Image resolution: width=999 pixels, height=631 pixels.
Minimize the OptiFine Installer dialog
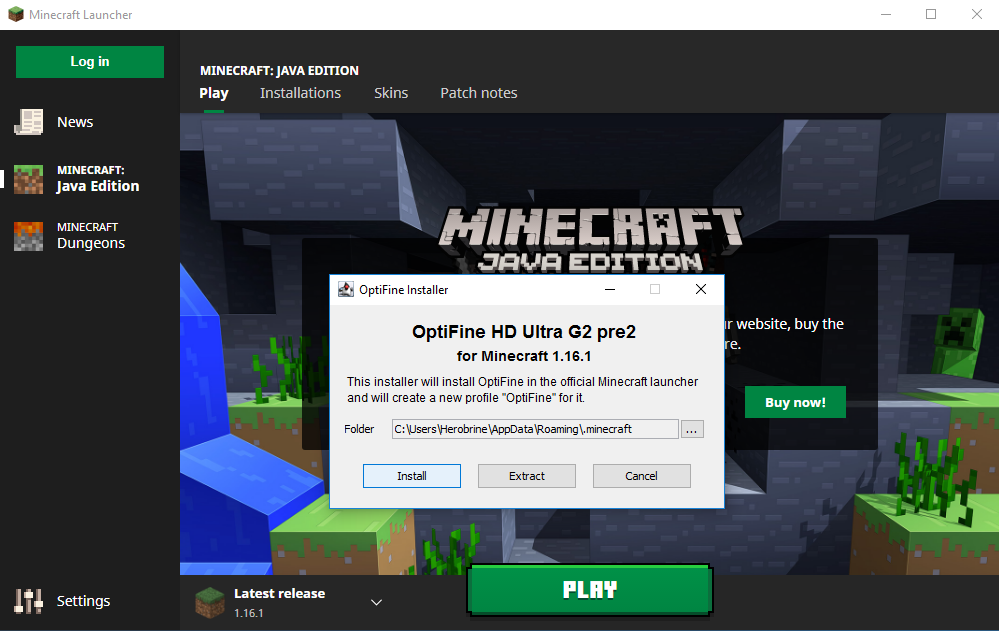point(610,289)
